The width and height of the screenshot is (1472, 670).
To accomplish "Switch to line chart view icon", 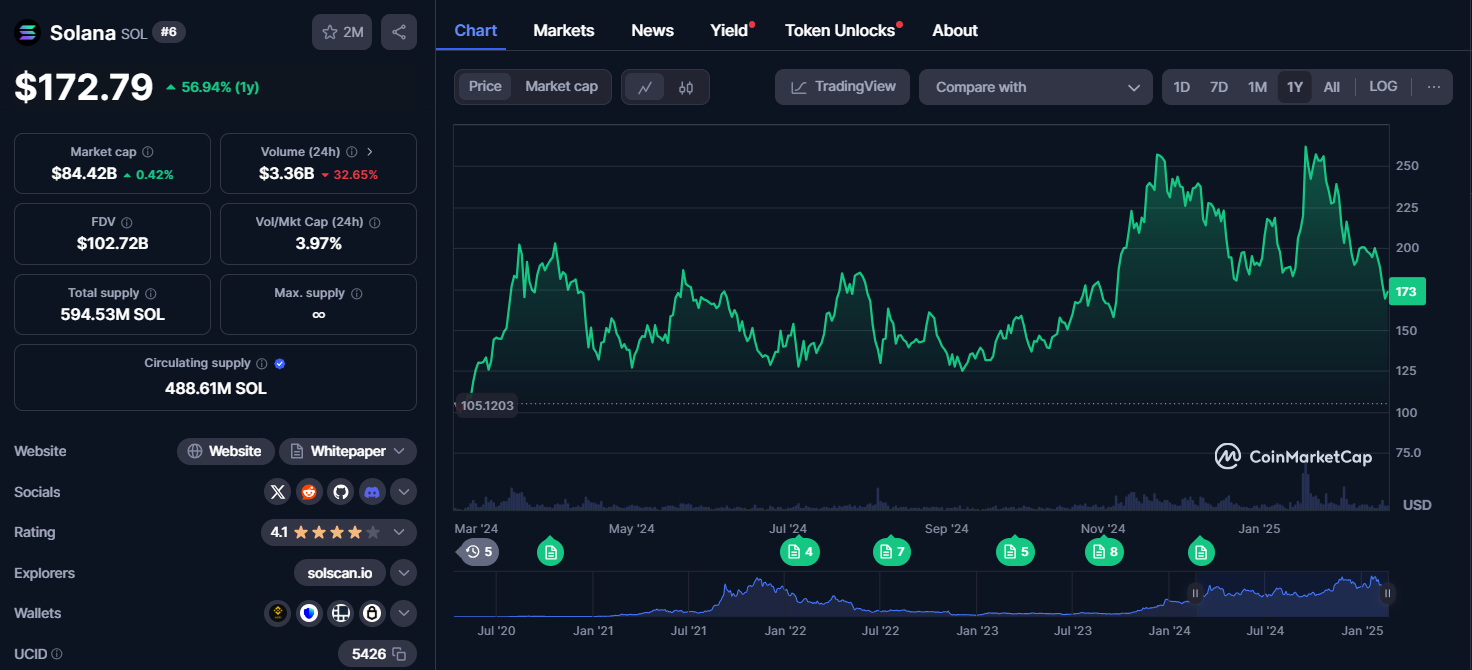I will point(645,87).
